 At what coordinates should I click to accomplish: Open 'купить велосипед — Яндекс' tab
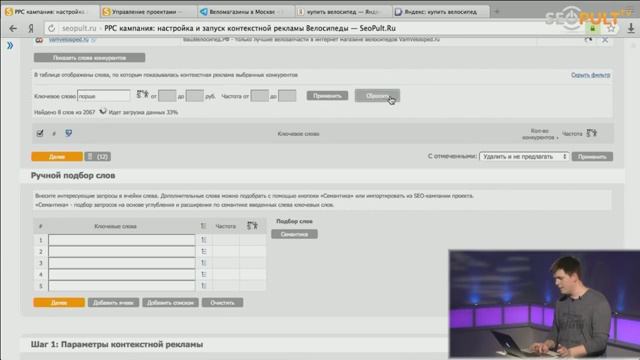[342, 12]
